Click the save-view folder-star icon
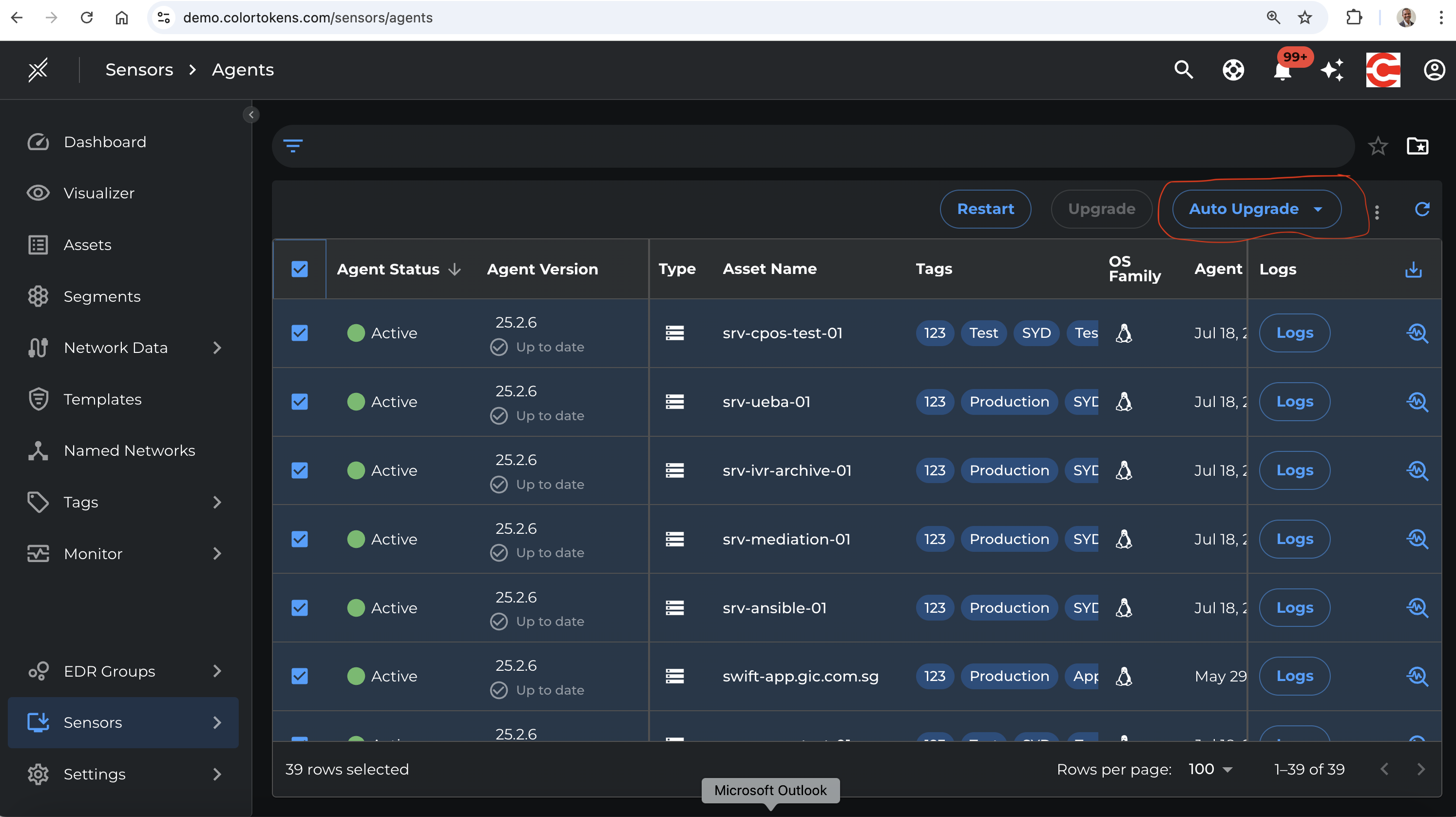The image size is (1456, 817). pos(1418,146)
